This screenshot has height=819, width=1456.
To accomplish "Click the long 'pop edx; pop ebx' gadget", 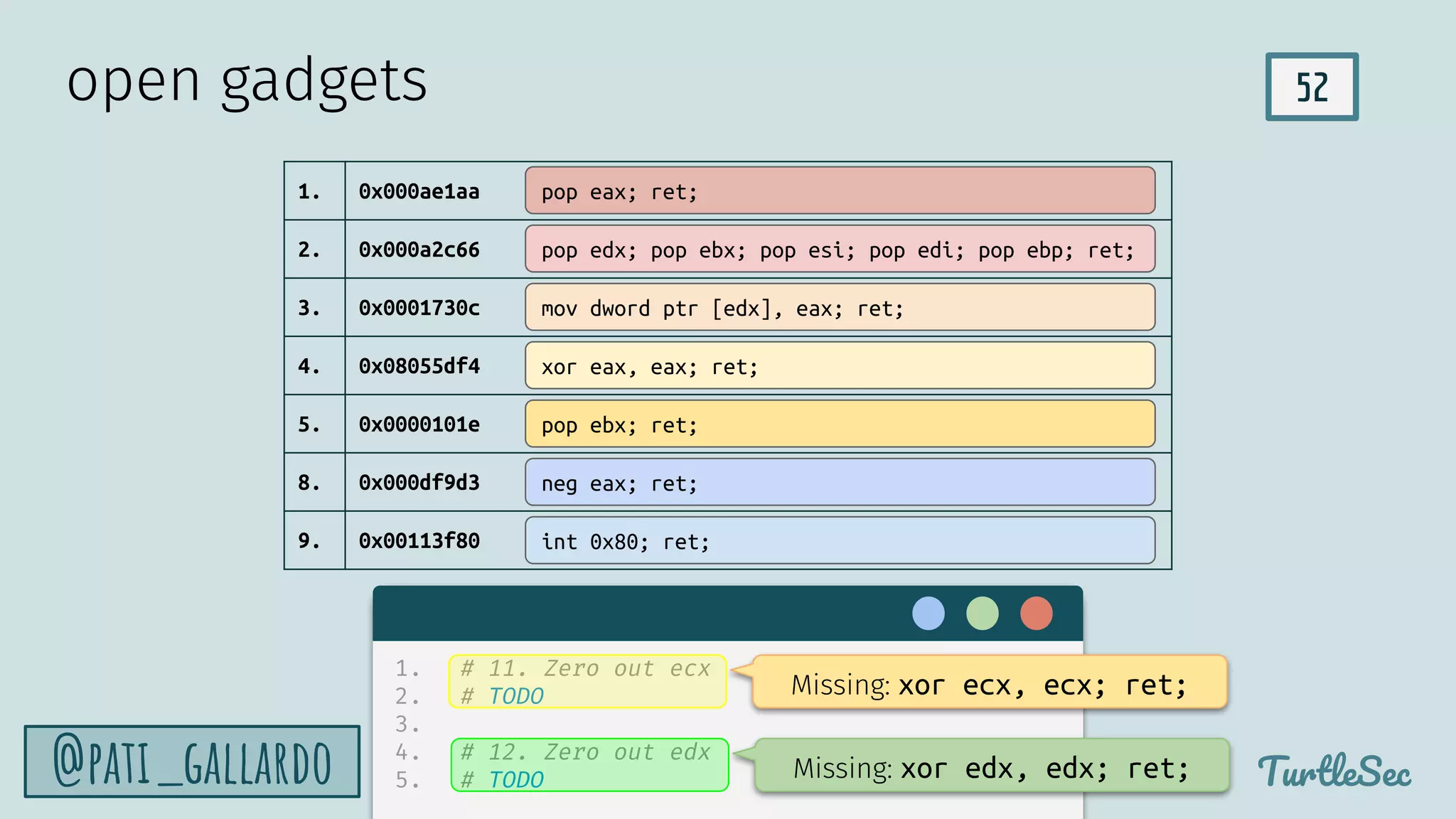I will click(839, 249).
